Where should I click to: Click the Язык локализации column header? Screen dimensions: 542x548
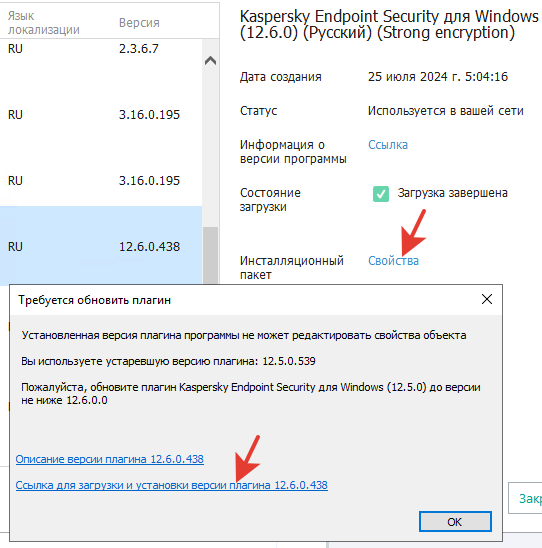coord(44,23)
